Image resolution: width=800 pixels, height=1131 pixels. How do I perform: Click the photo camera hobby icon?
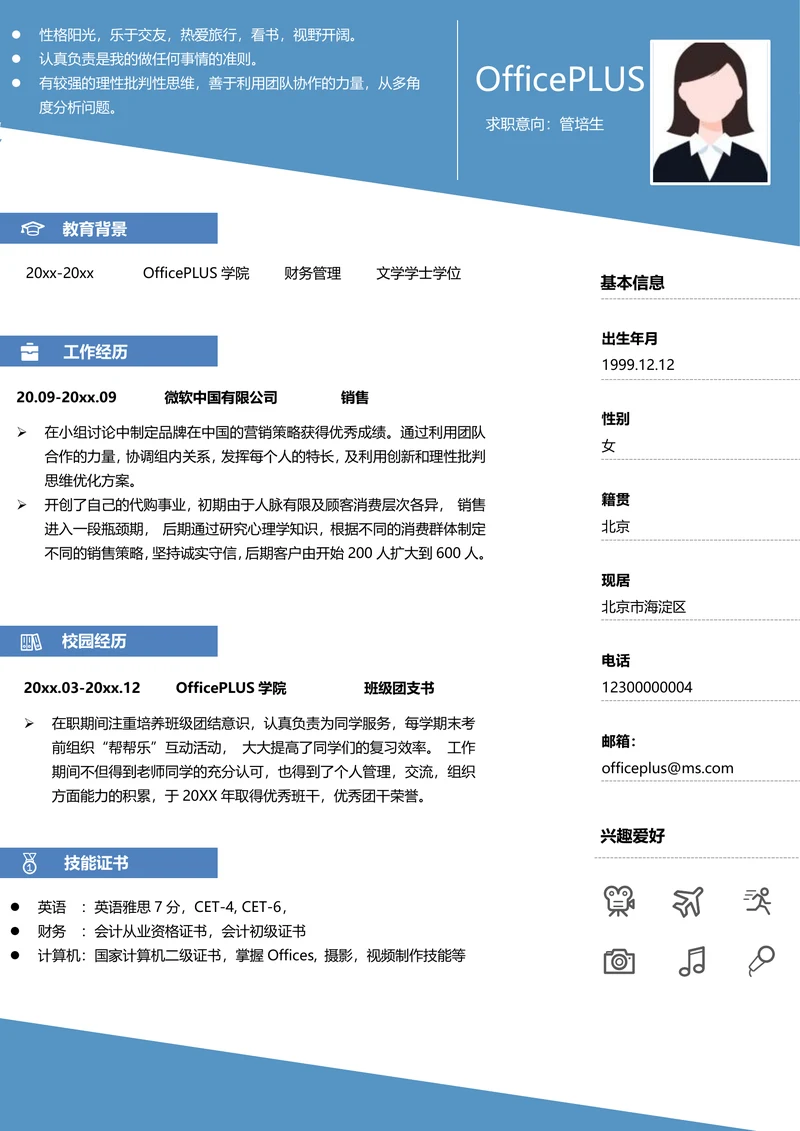click(619, 961)
